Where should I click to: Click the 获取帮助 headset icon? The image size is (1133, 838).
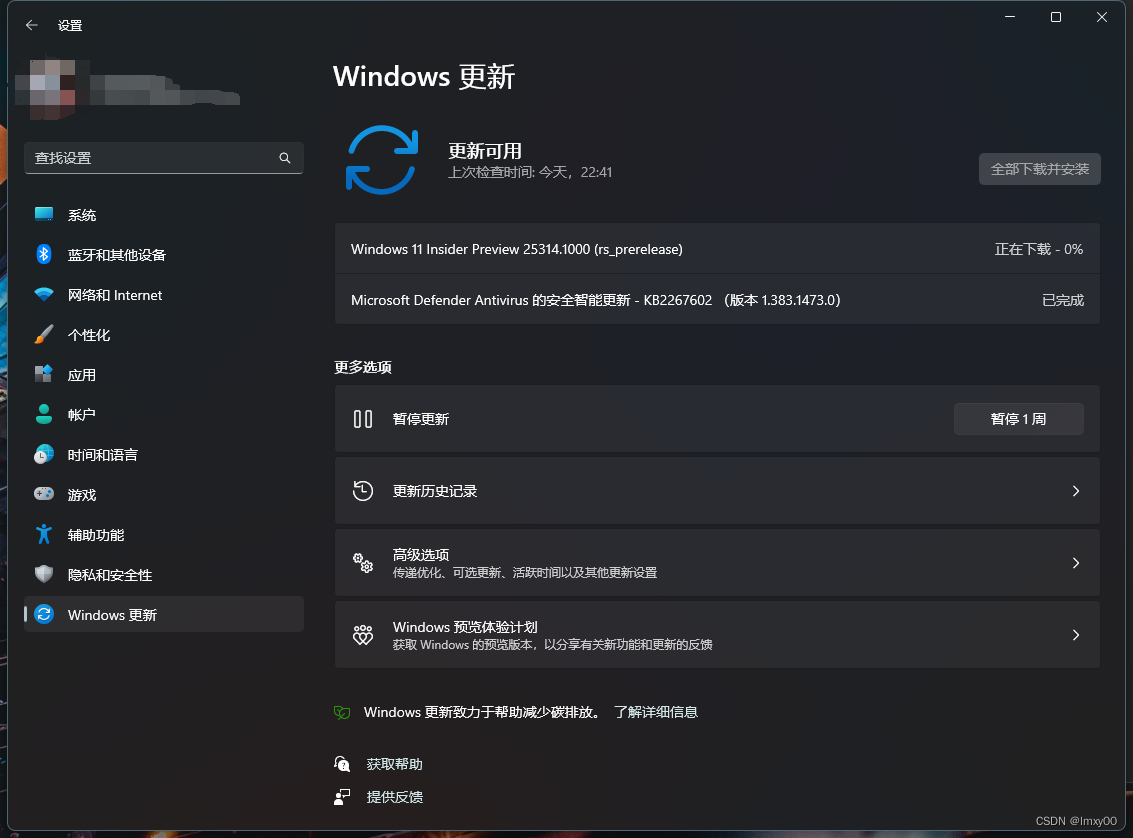(x=342, y=764)
